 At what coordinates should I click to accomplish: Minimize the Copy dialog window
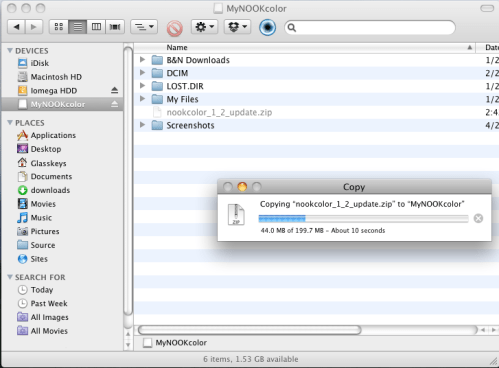coord(242,187)
